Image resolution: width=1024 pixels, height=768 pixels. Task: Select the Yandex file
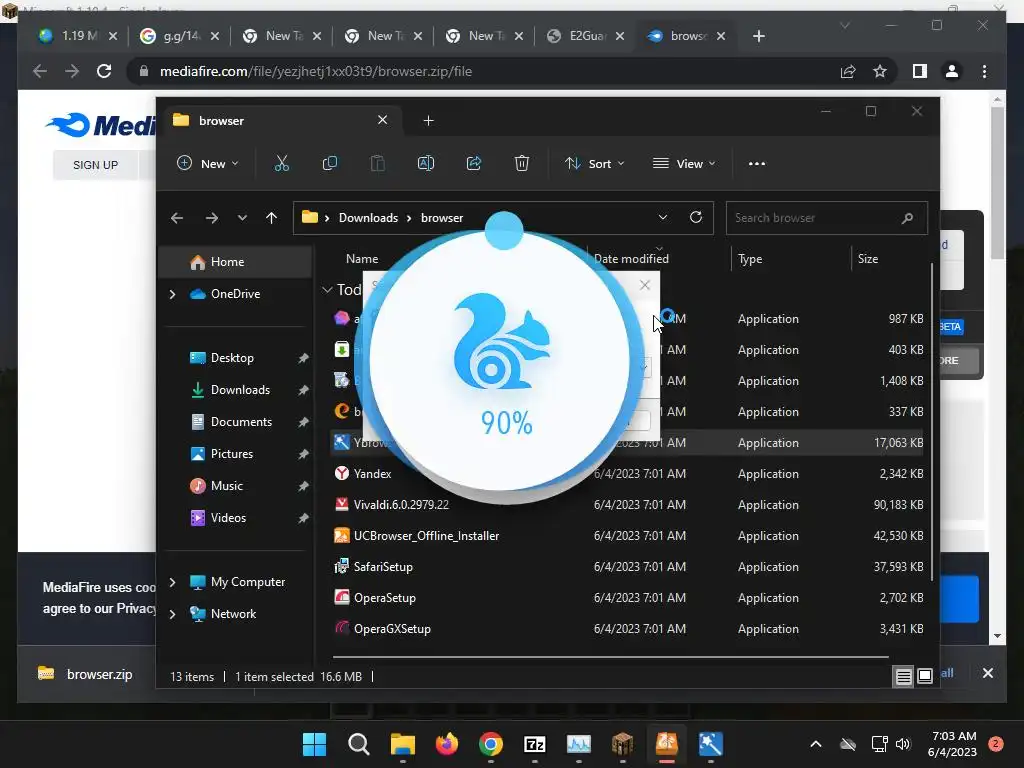point(372,473)
